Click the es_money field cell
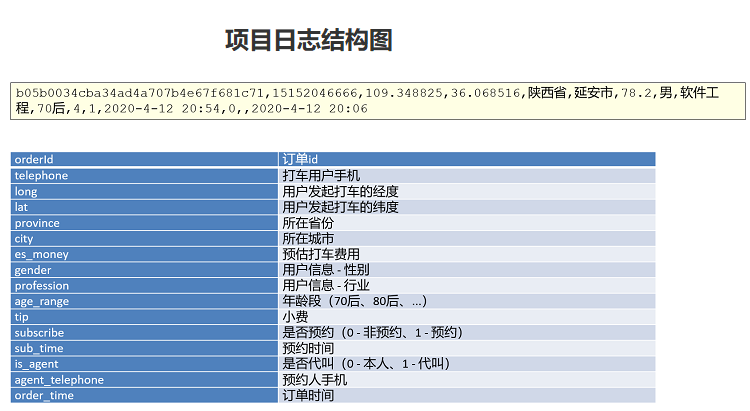The image size is (750, 411). click(144, 254)
